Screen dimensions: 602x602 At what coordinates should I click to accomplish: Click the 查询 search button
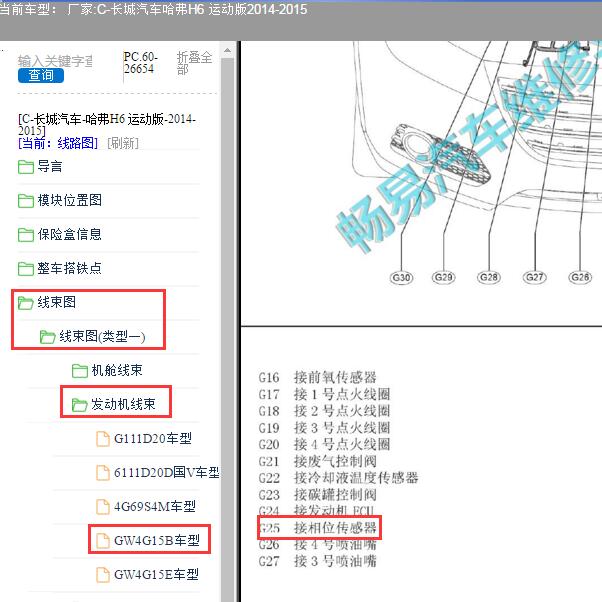[41, 75]
